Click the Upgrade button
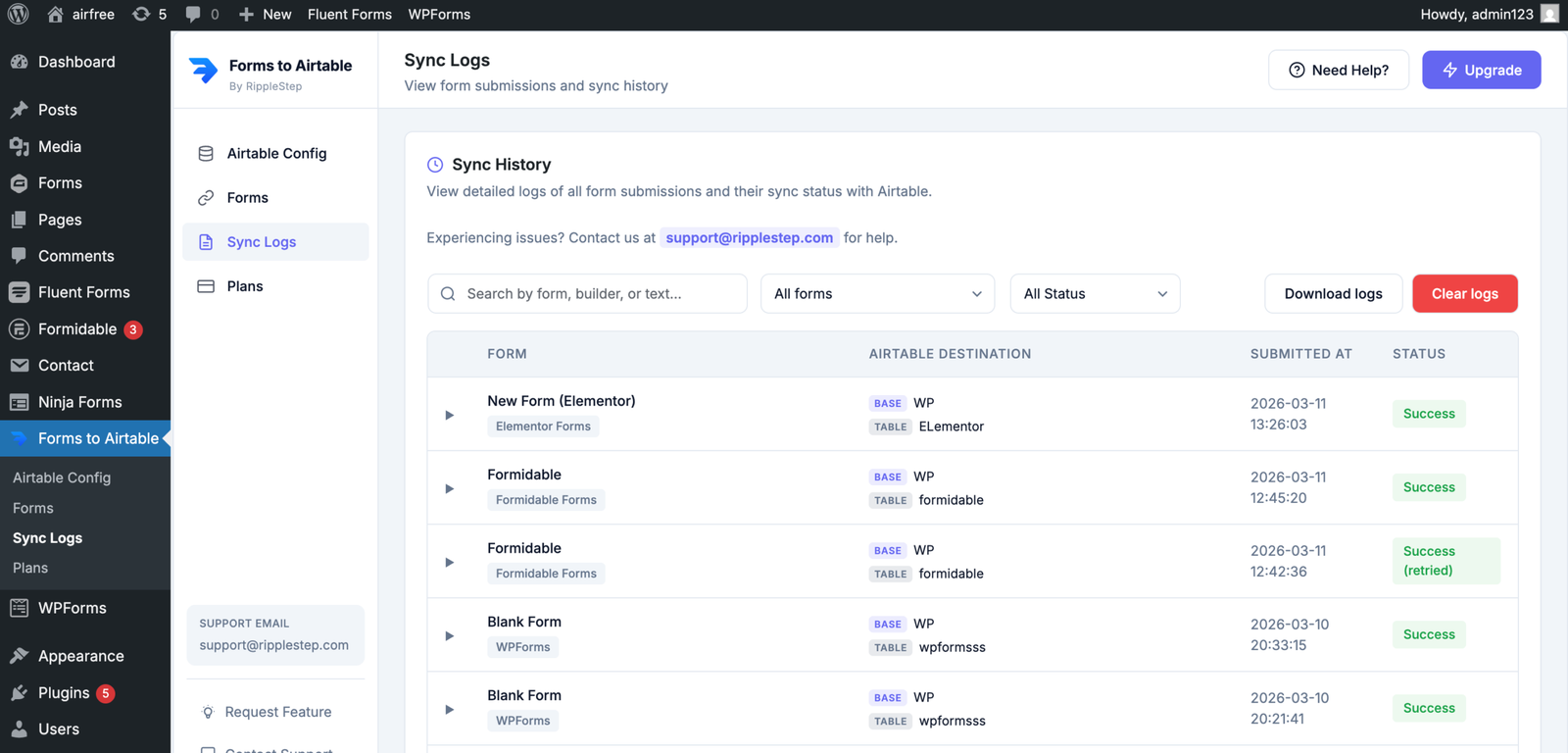This screenshot has width=1568, height=753. pyautogui.click(x=1482, y=70)
